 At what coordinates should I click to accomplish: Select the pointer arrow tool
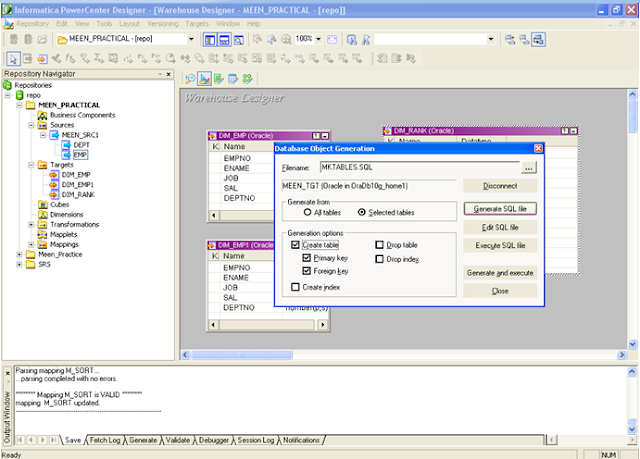[x=13, y=59]
